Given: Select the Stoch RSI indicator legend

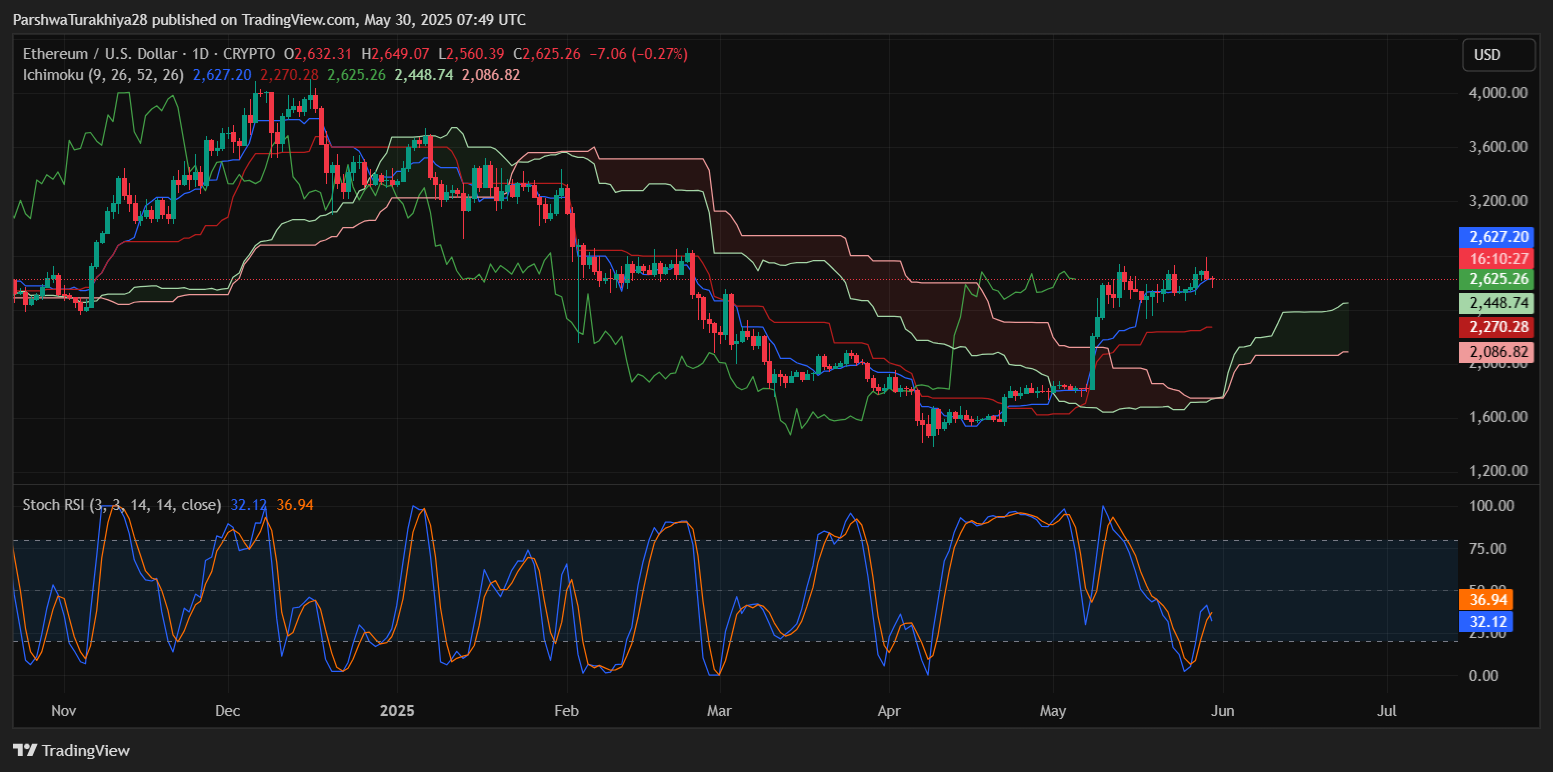Looking at the screenshot, I should click(121, 505).
